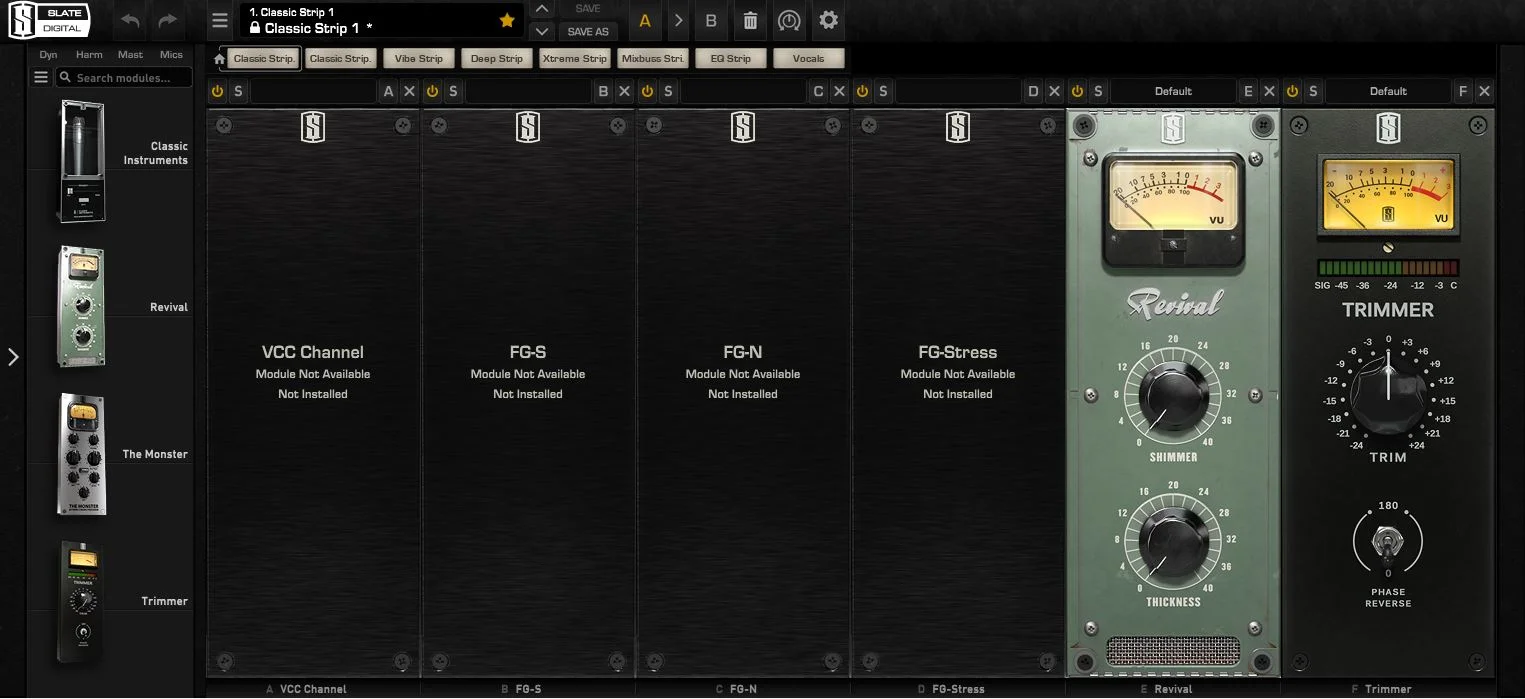Go to the home icon in preset bar
Screen dimensions: 1525x699
coord(219,59)
